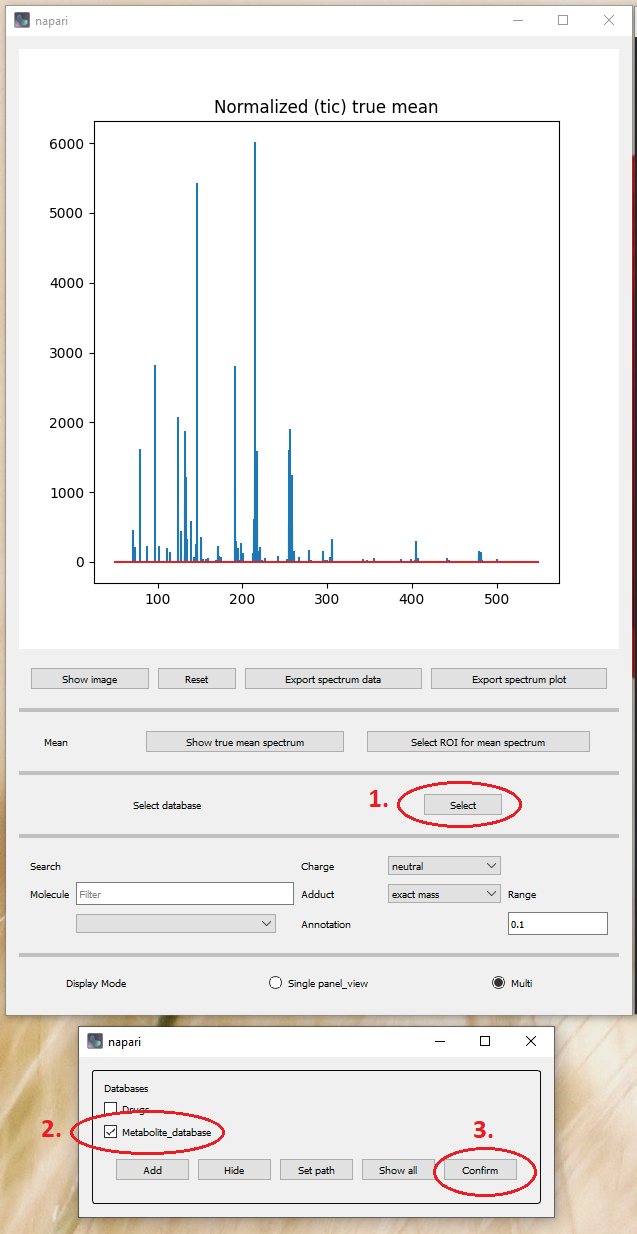Screen dimensions: 637x1234
Task: Choose Select ROI for mean spectrum
Action: tap(478, 742)
